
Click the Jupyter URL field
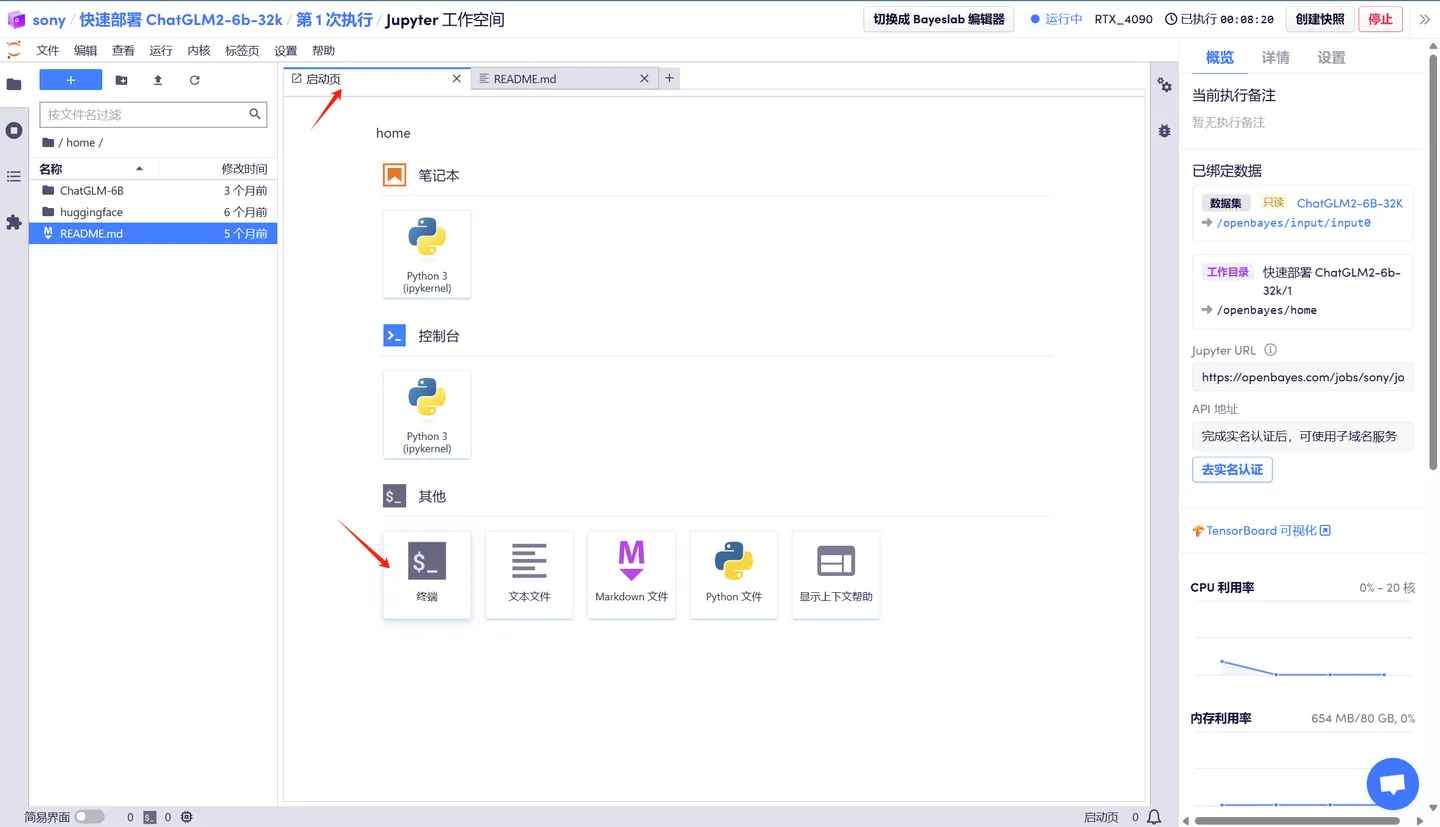1303,377
